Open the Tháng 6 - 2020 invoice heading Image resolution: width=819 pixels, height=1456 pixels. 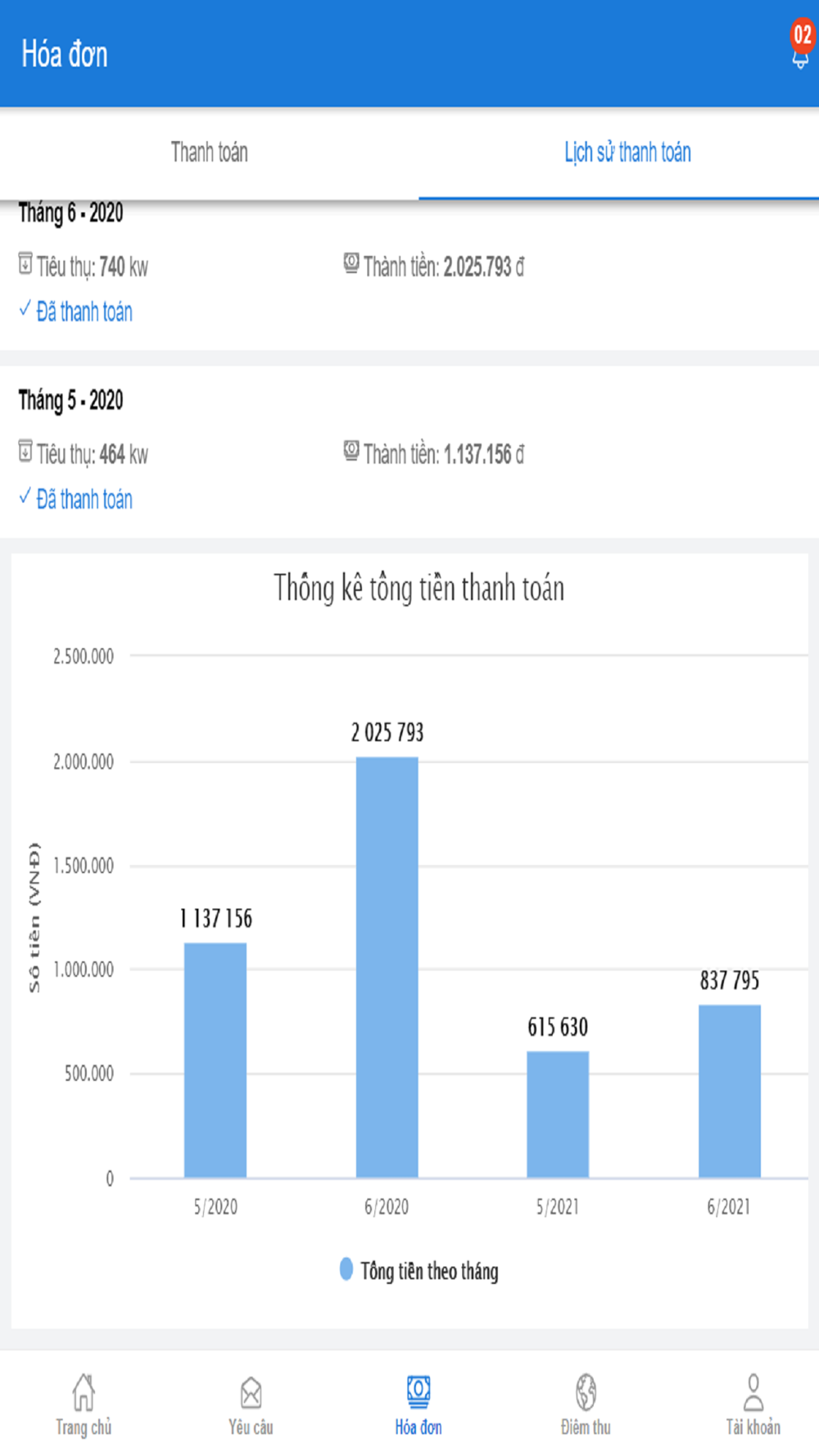71,214
